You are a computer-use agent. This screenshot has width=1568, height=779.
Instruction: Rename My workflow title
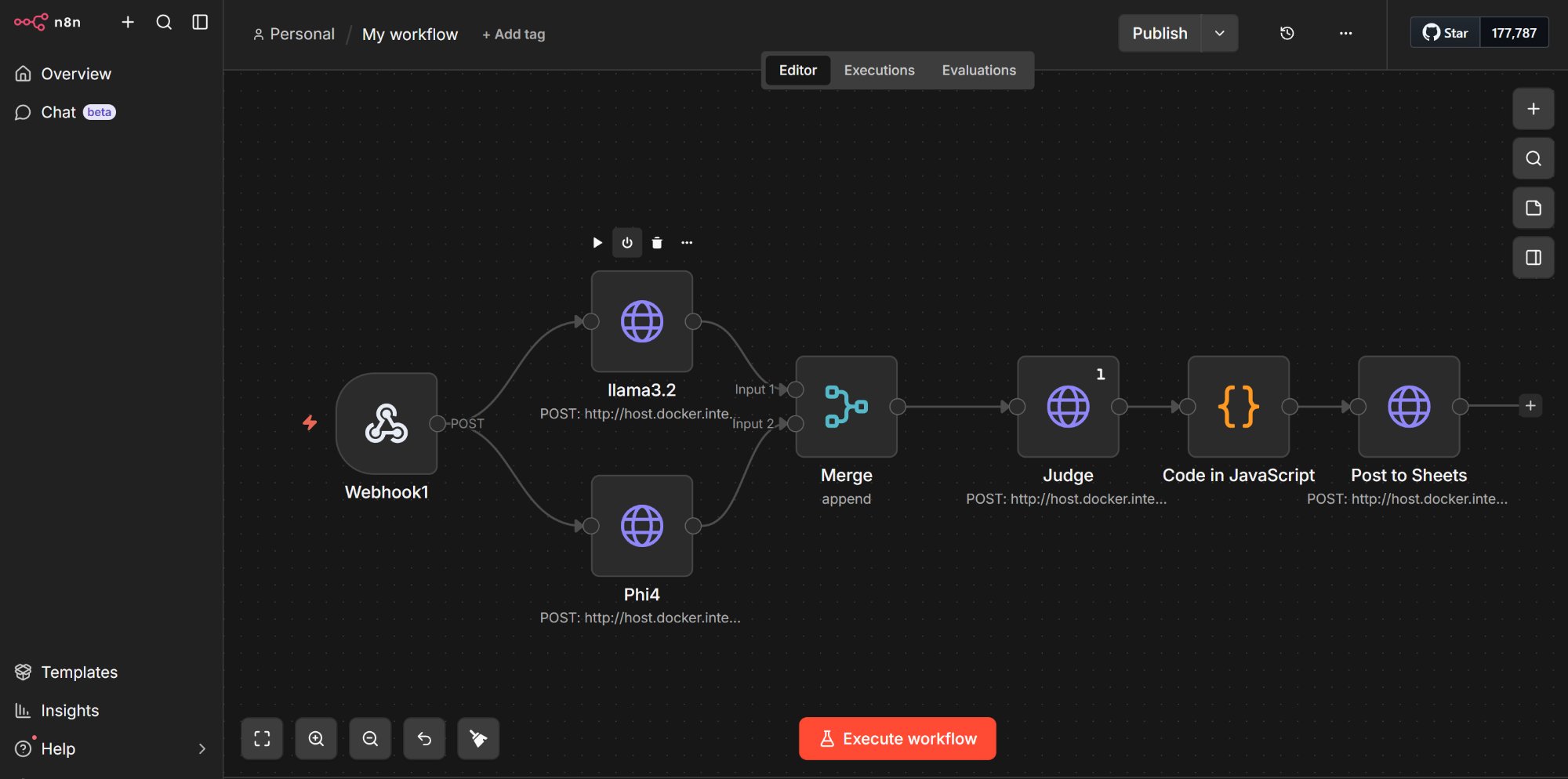point(410,34)
